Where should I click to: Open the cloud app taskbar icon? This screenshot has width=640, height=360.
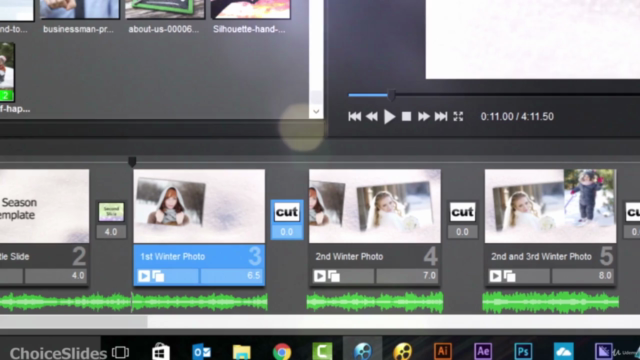[564, 351]
